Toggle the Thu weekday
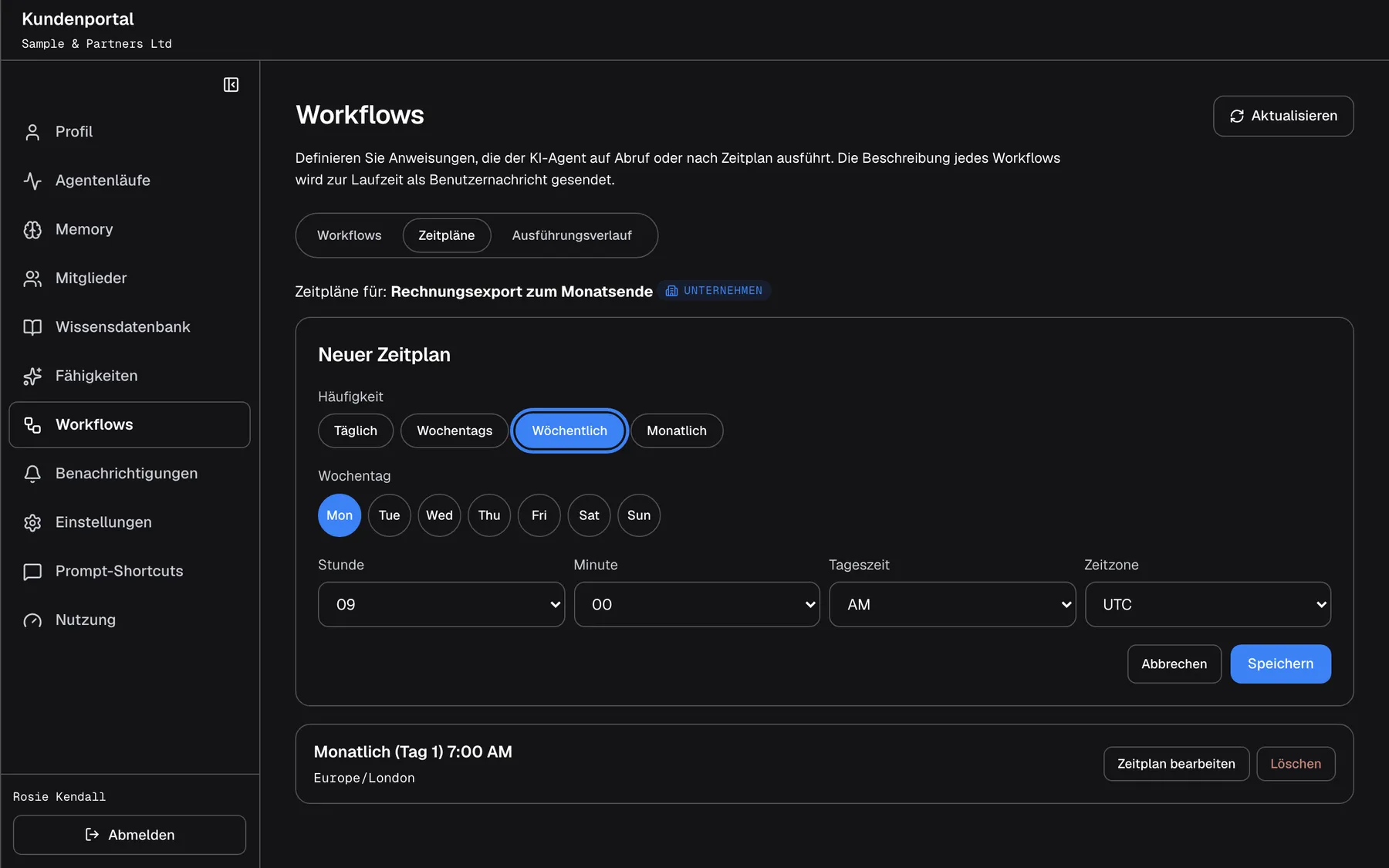The height and width of the screenshot is (868, 1389). [x=489, y=515]
